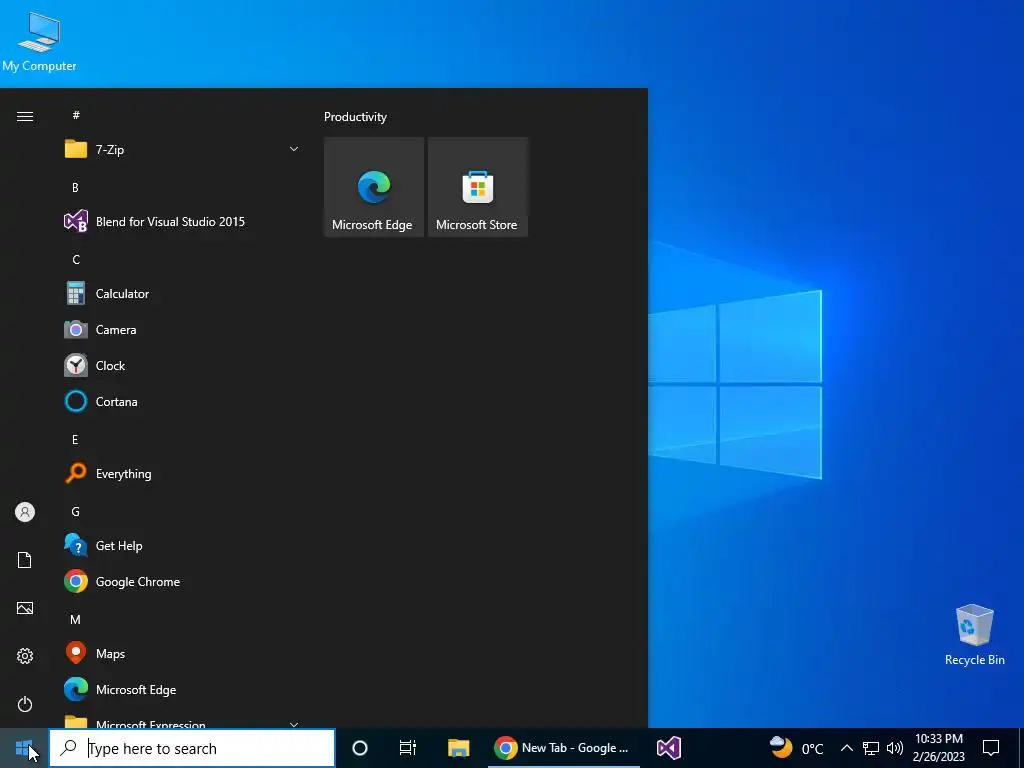
Task: Open the Camera app
Action: click(x=182, y=330)
